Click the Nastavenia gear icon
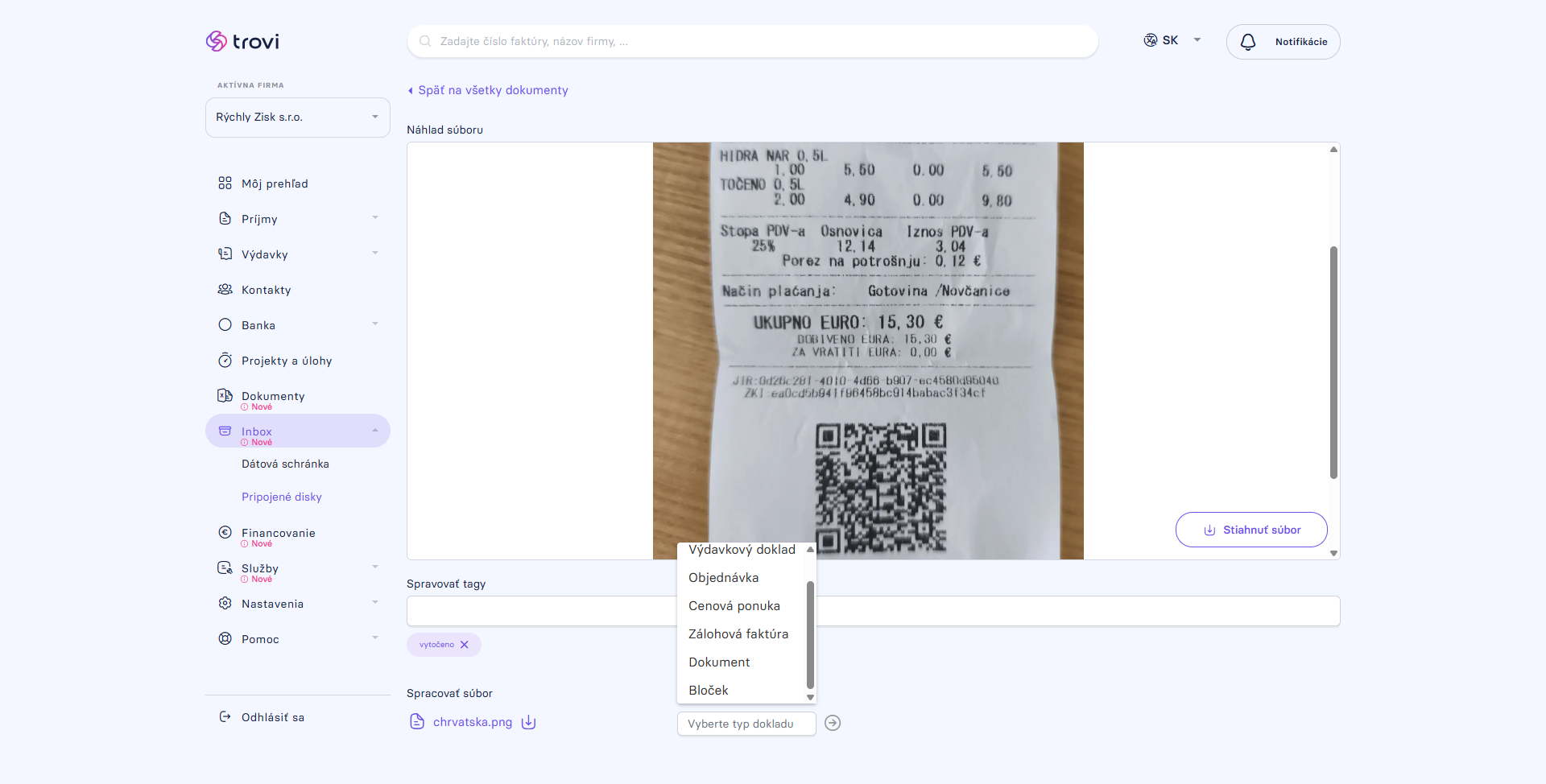 [x=225, y=603]
